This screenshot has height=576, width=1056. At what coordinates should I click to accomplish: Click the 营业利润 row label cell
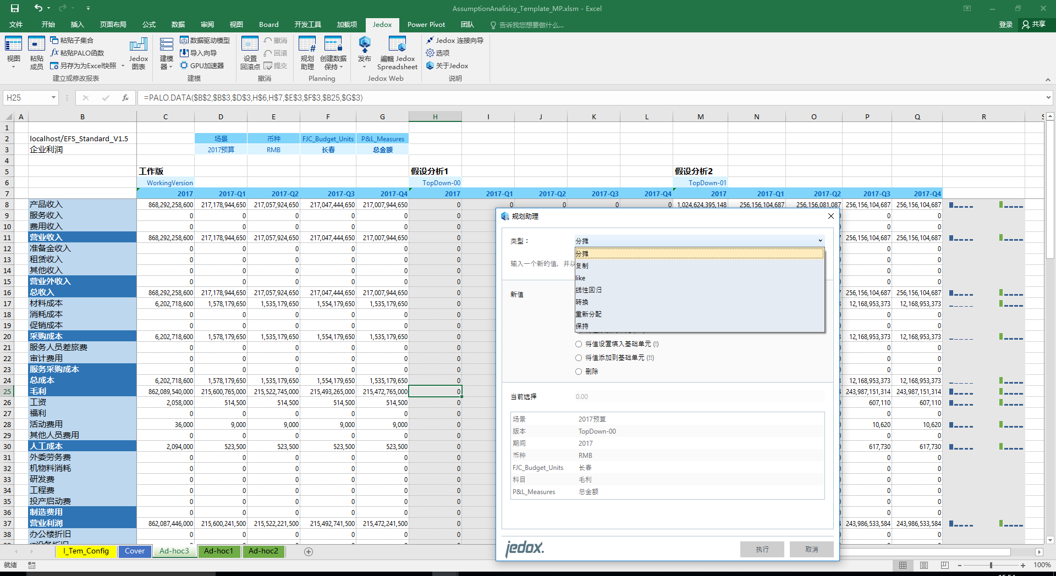(x=82, y=523)
